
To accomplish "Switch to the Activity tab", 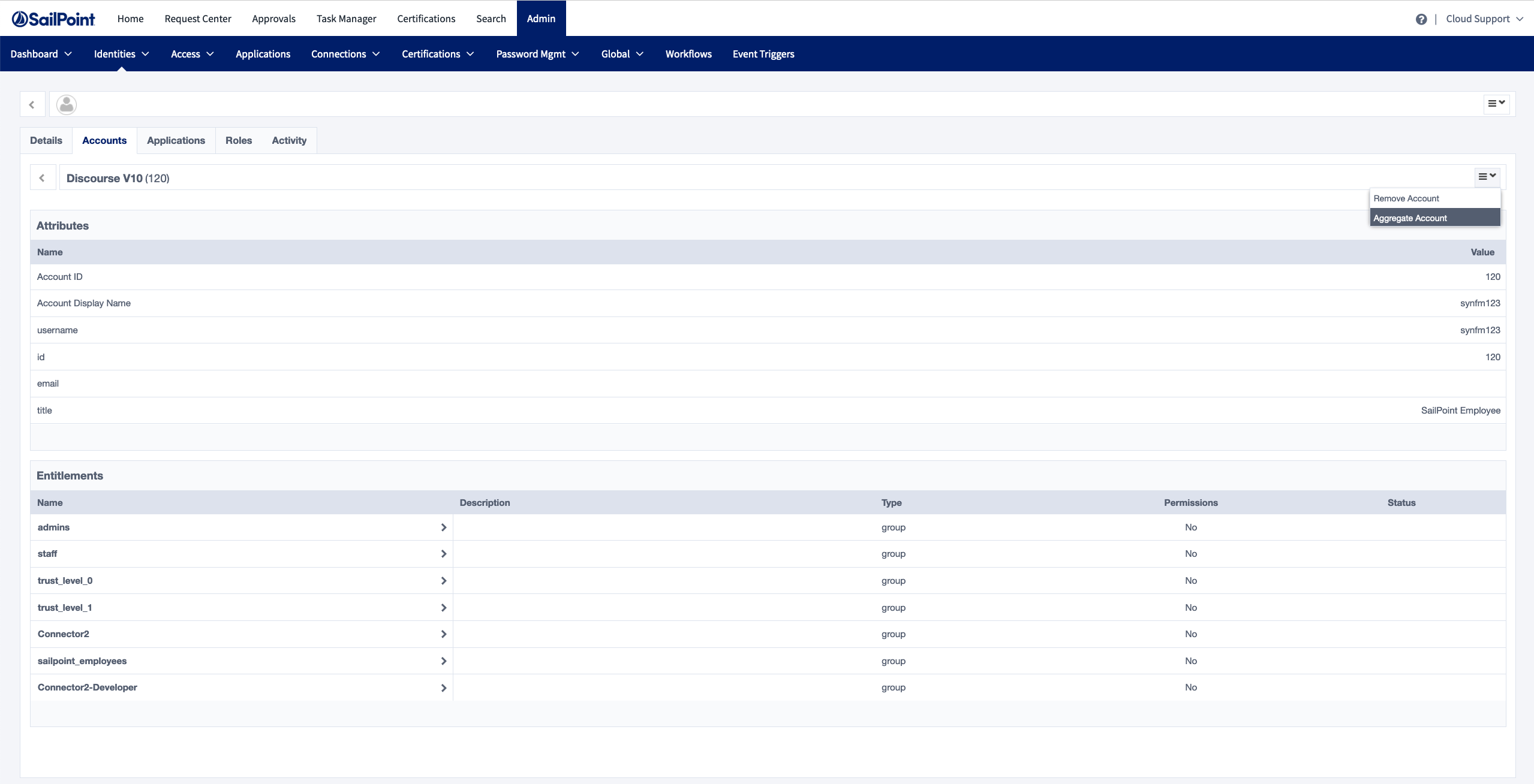I will click(x=288, y=140).
